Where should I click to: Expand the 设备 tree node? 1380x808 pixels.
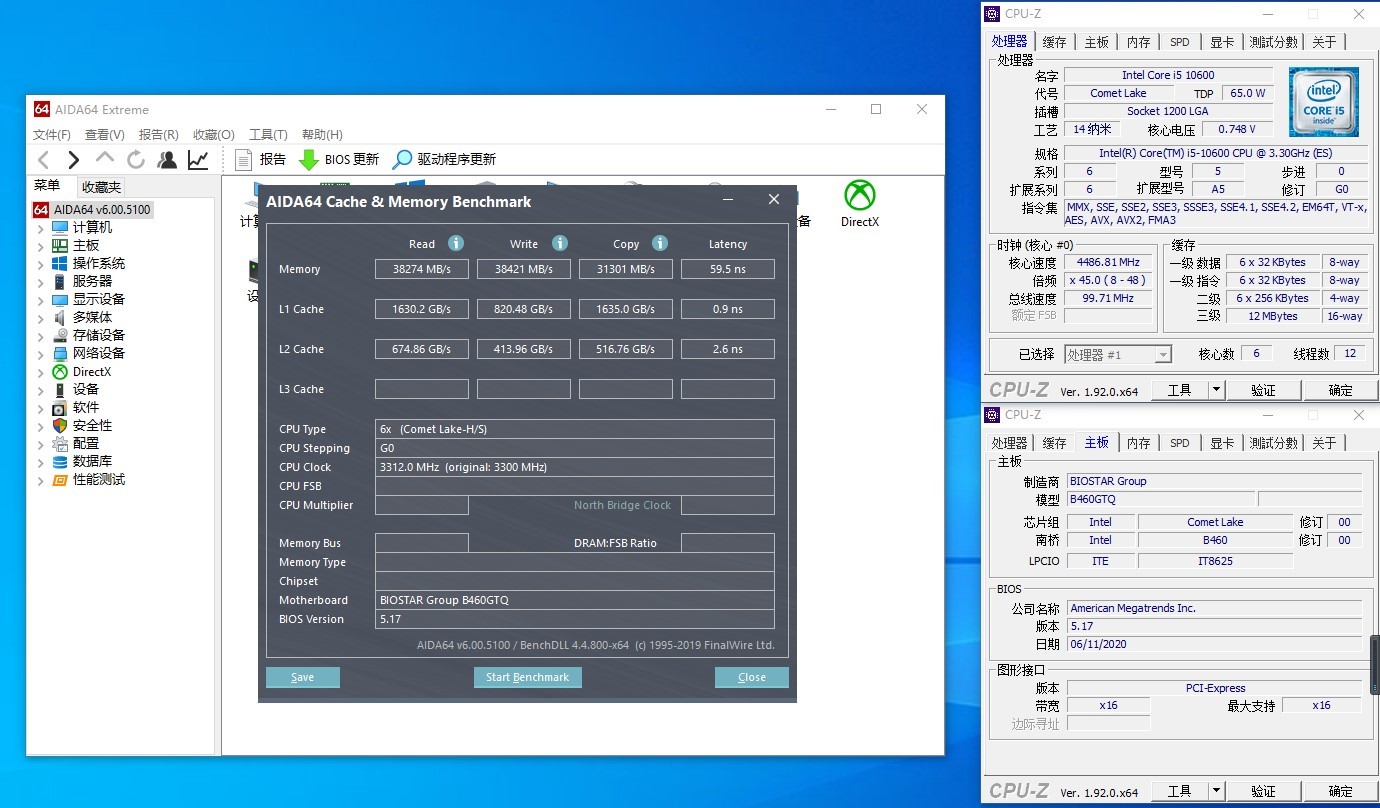tap(41, 390)
